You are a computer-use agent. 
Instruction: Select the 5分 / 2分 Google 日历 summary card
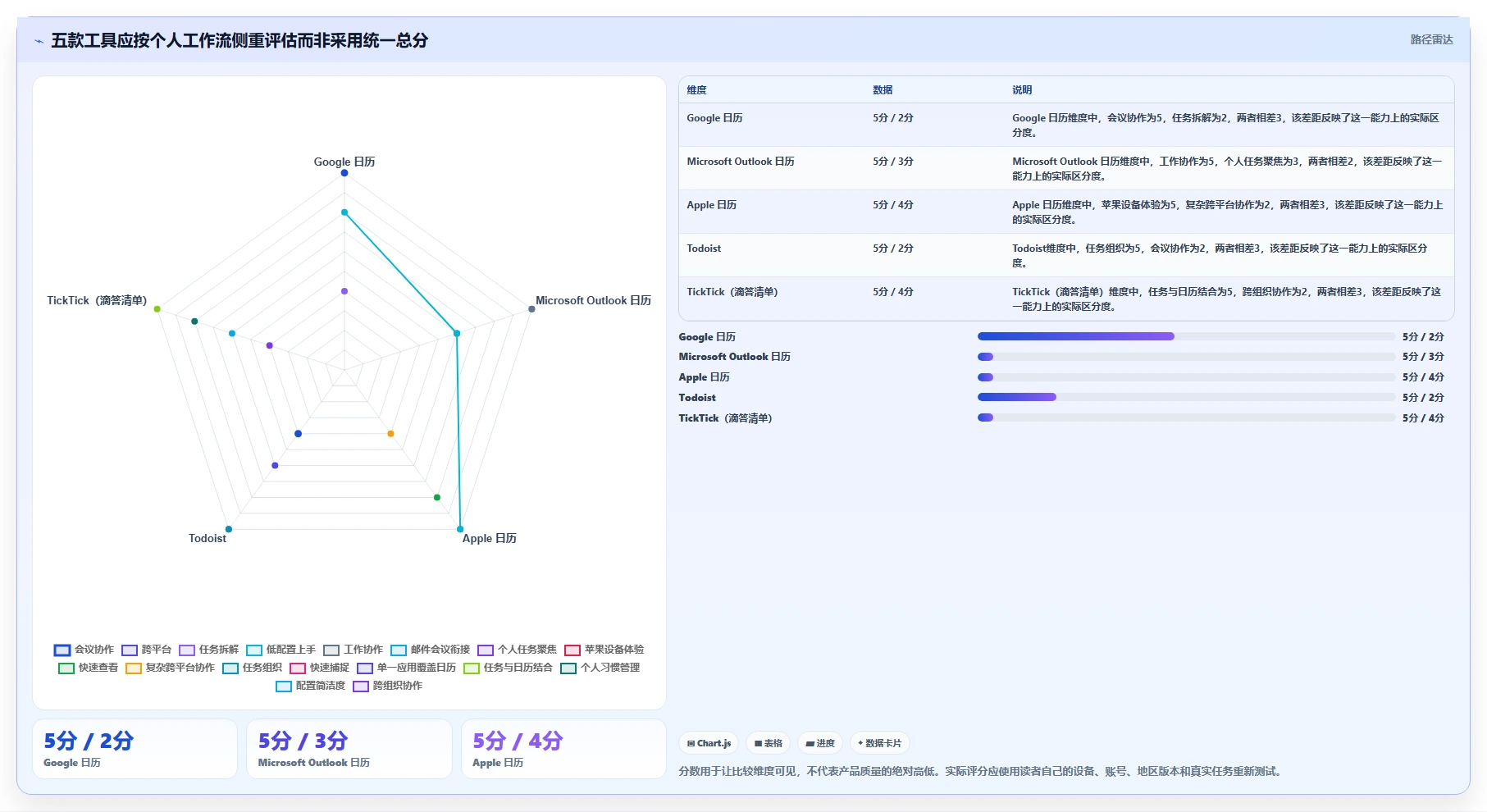click(x=135, y=749)
